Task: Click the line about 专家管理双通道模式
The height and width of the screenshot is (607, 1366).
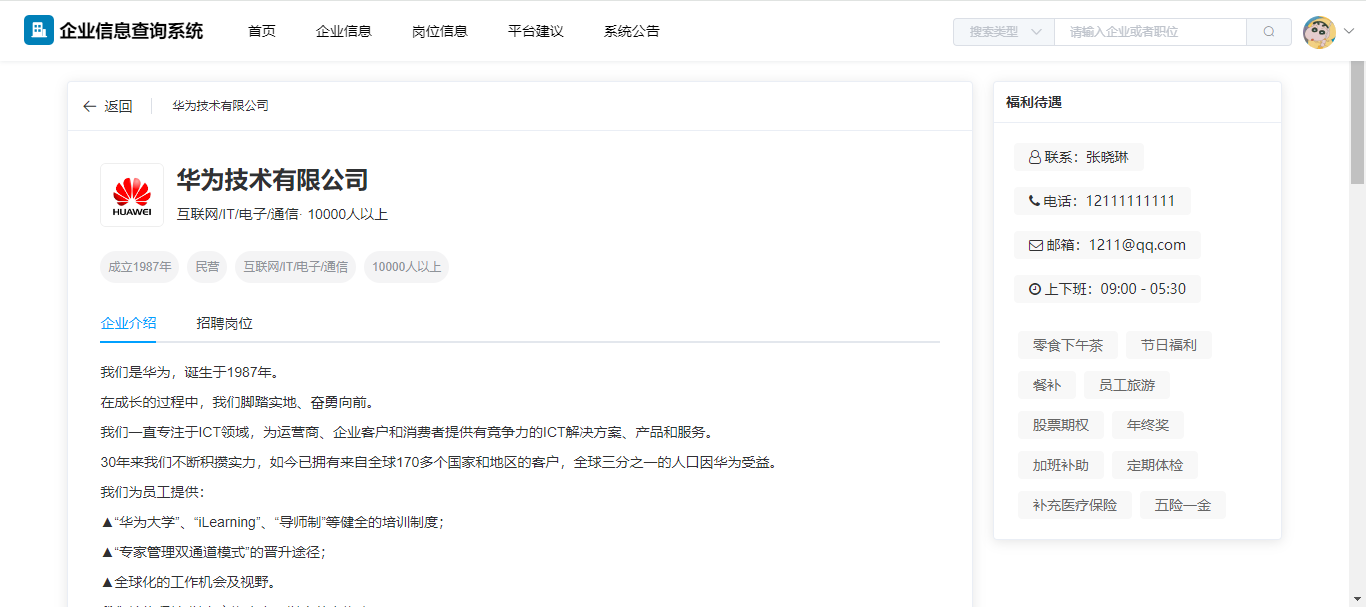Action: tap(213, 552)
